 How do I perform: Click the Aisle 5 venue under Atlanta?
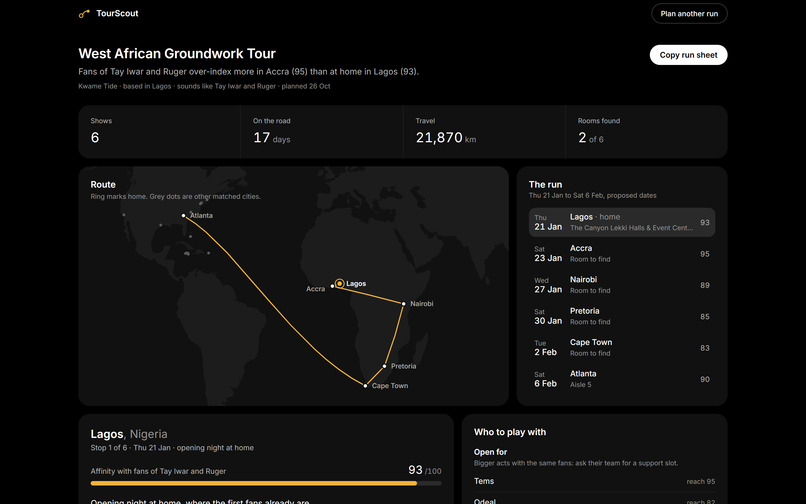tap(581, 385)
